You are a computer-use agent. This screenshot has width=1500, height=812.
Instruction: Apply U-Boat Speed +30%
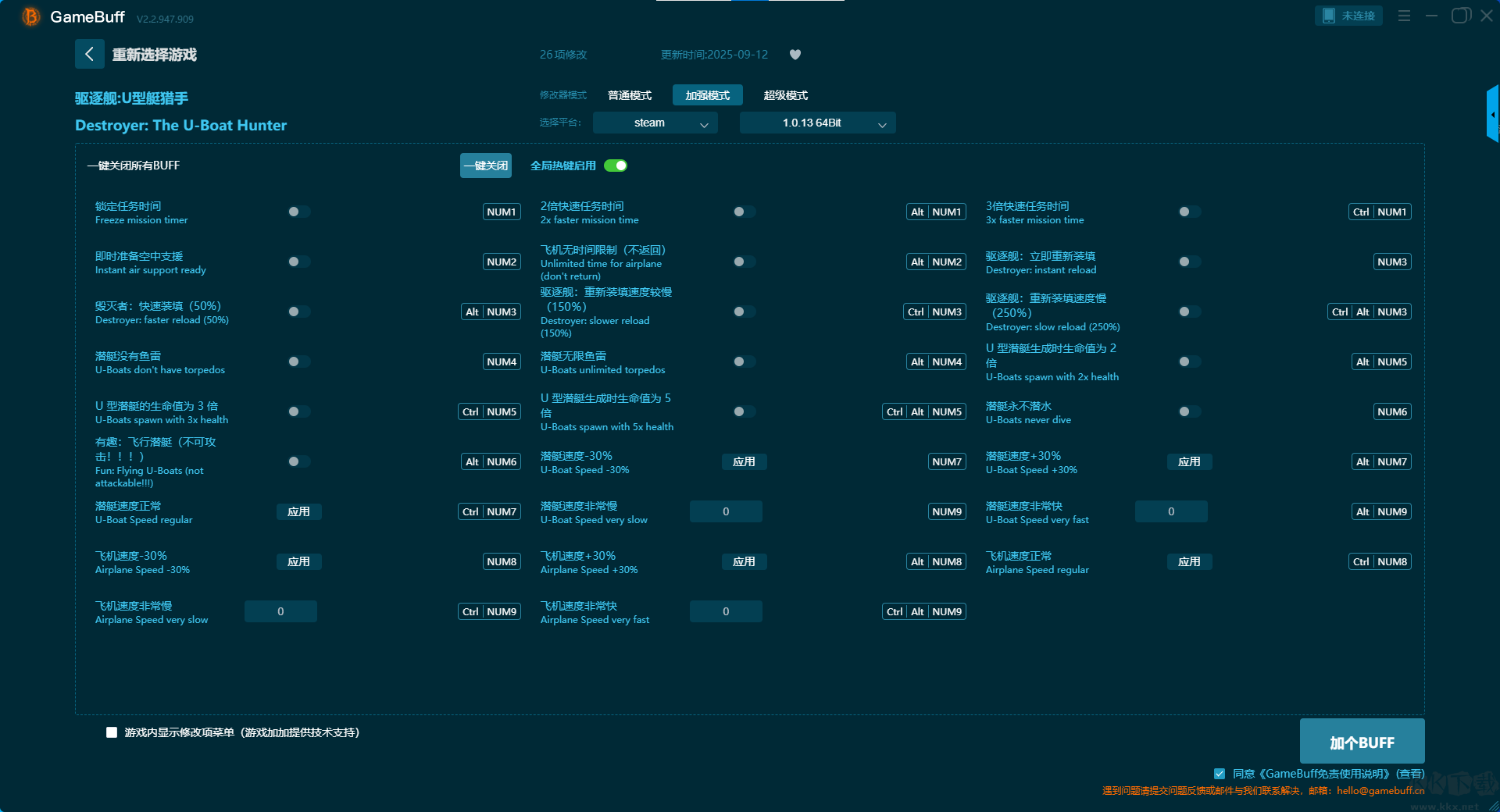(x=1189, y=461)
